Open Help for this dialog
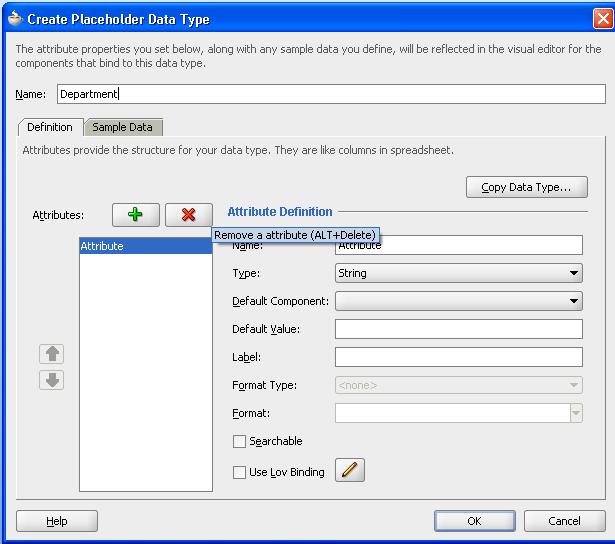615x544 pixels. point(57,521)
